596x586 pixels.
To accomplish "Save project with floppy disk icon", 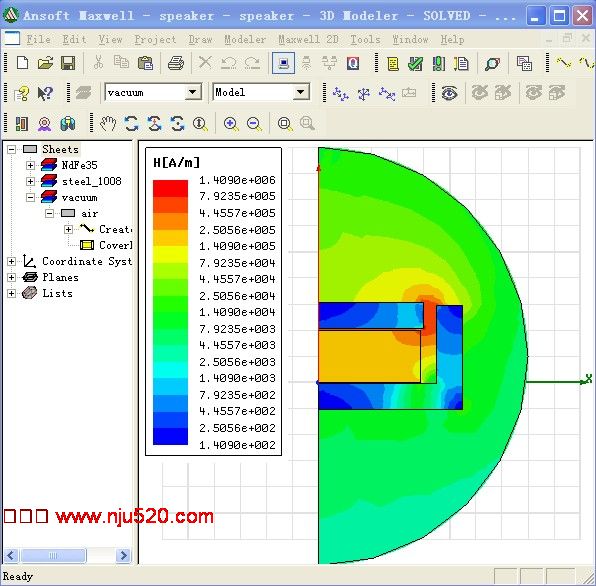I will point(68,63).
